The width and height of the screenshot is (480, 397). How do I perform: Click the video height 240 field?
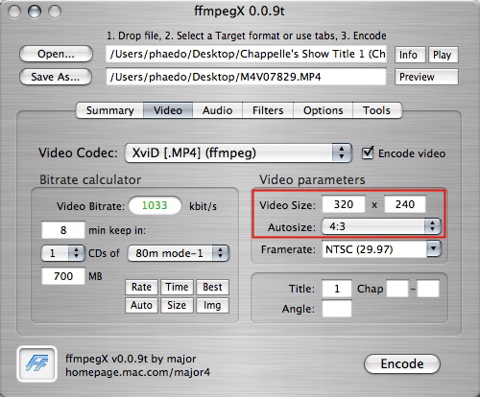tap(405, 204)
